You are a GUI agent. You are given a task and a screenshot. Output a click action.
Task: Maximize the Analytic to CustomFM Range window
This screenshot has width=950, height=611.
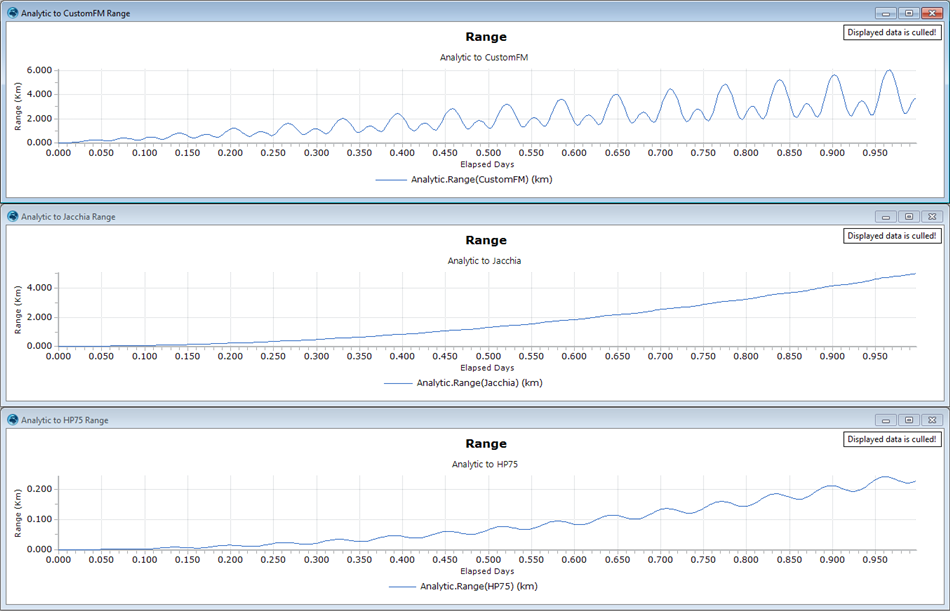coord(909,13)
